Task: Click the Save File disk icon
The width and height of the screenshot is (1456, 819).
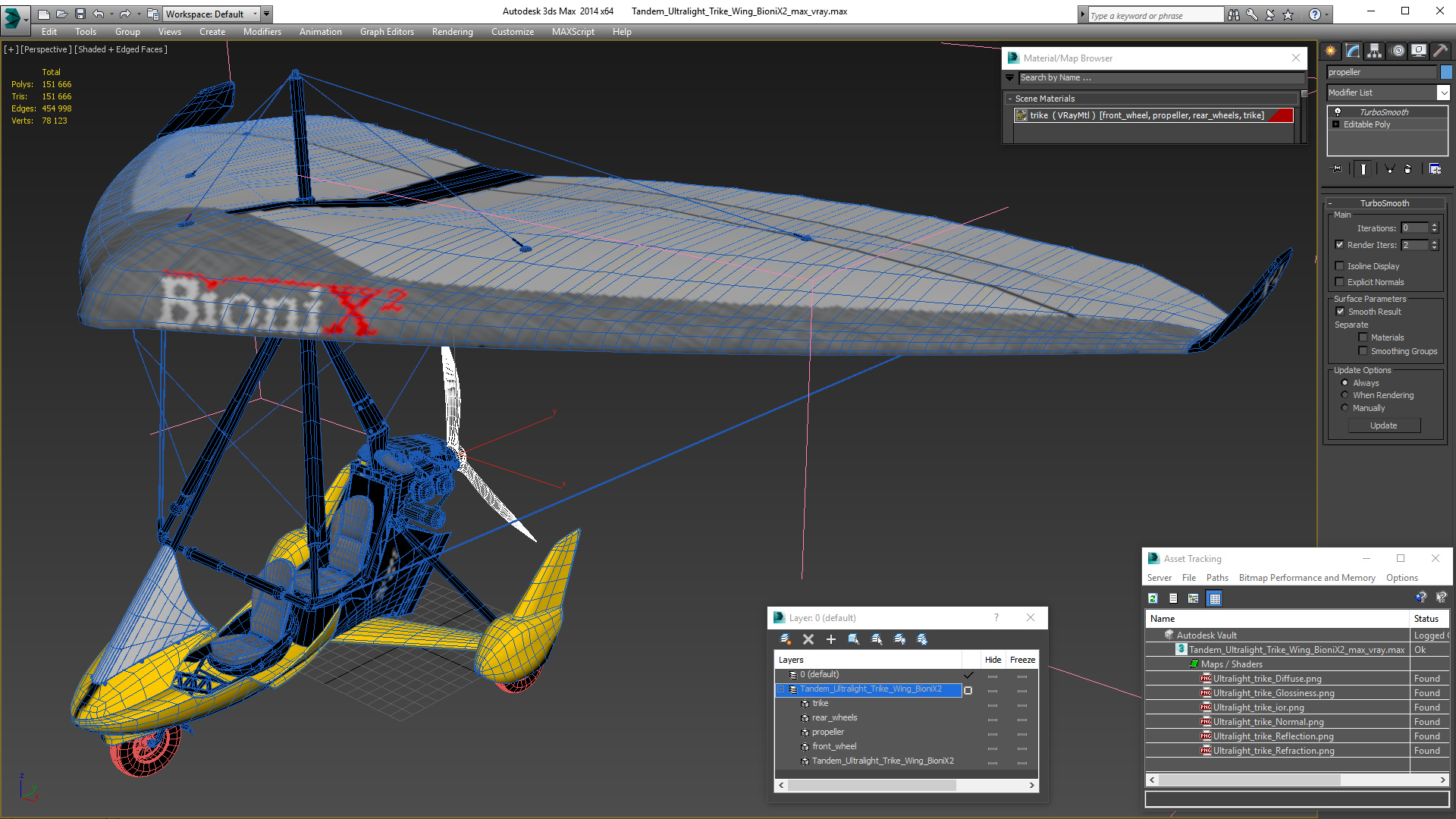Action: click(80, 14)
